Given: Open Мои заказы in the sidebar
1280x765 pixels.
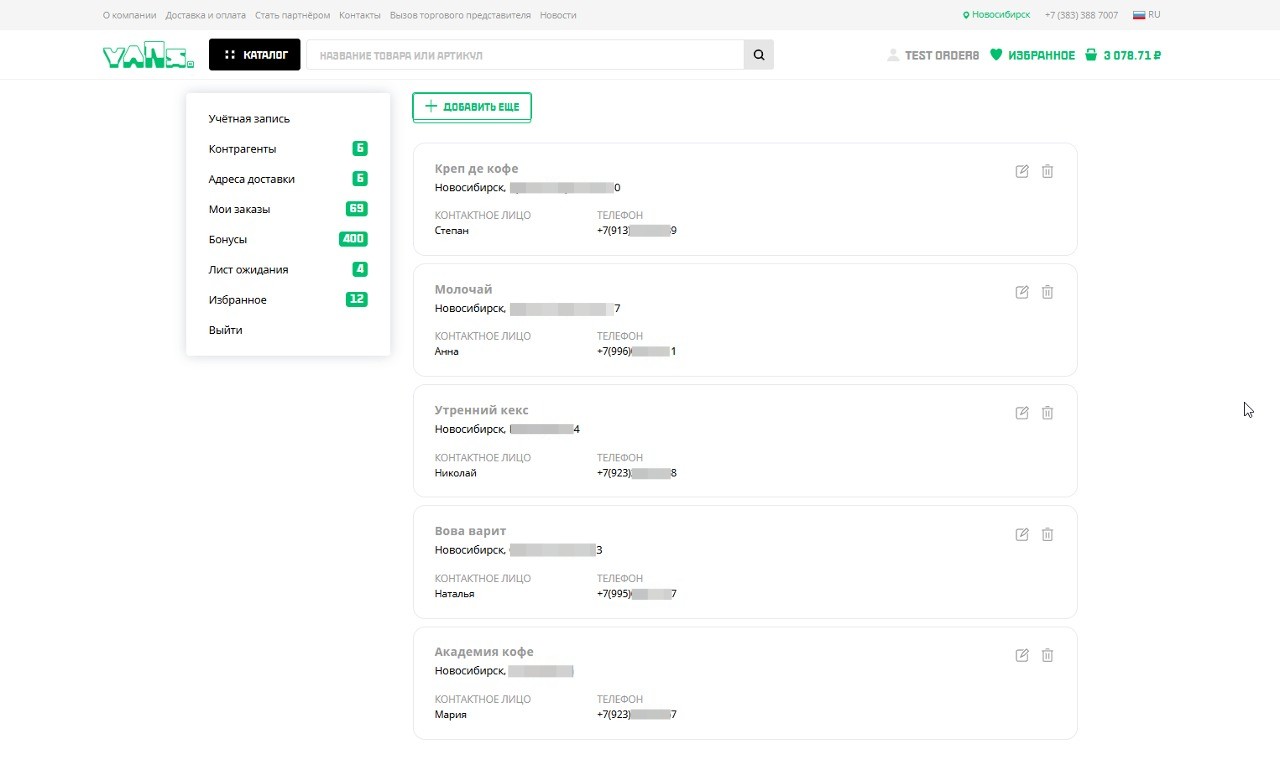Looking at the screenshot, I should [x=239, y=209].
